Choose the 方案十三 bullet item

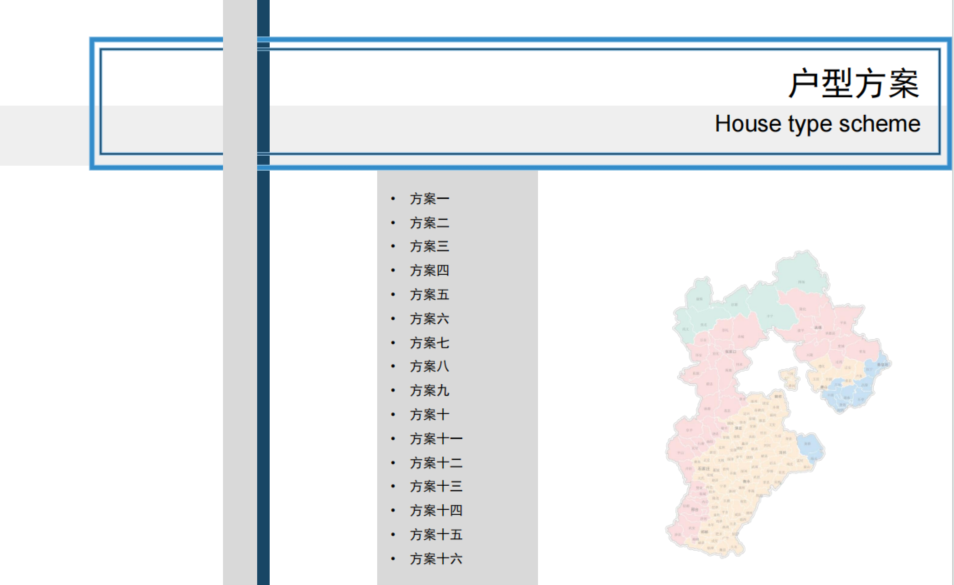(x=436, y=487)
